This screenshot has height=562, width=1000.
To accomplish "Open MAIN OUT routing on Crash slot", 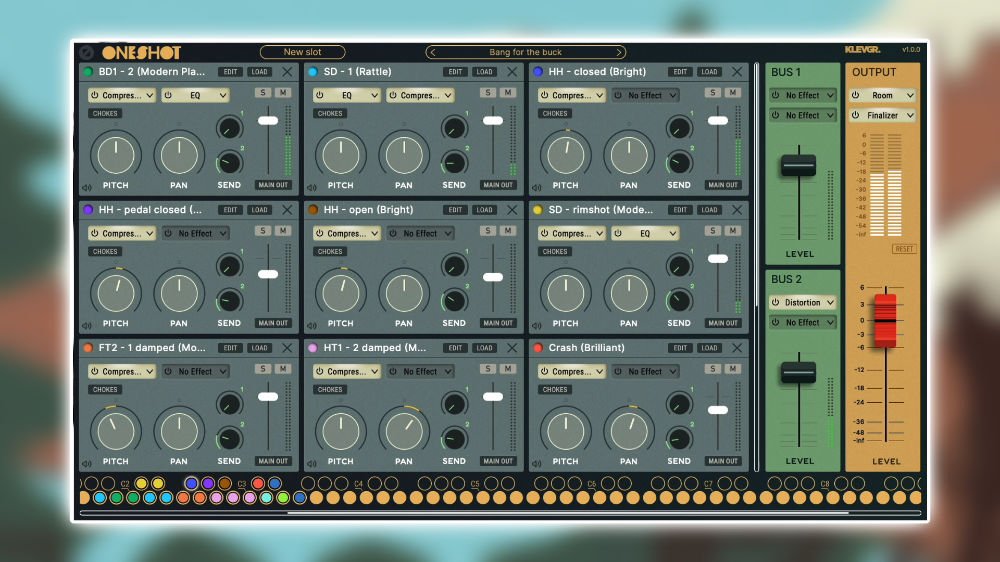I will (723, 461).
